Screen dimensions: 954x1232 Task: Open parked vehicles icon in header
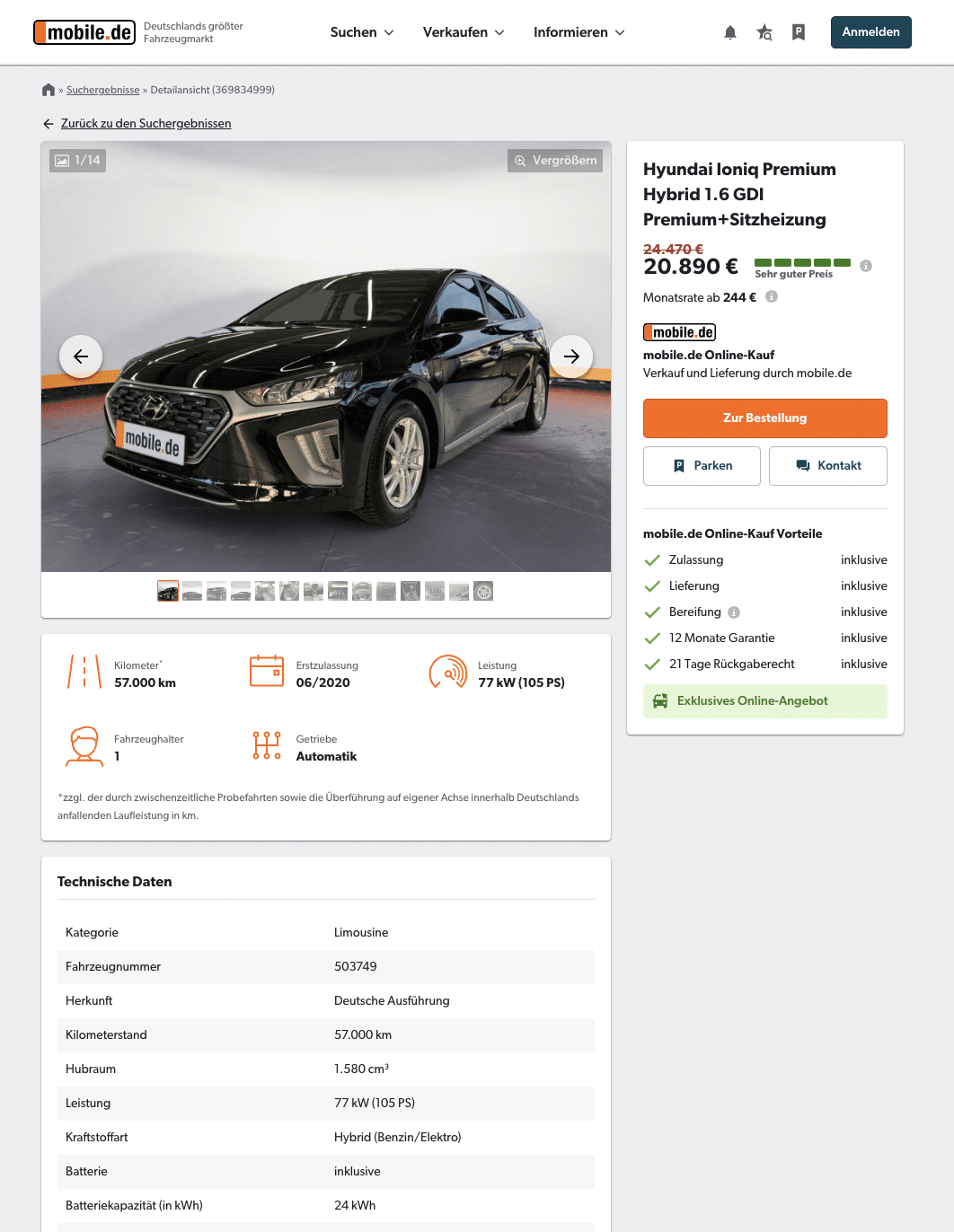click(x=799, y=32)
